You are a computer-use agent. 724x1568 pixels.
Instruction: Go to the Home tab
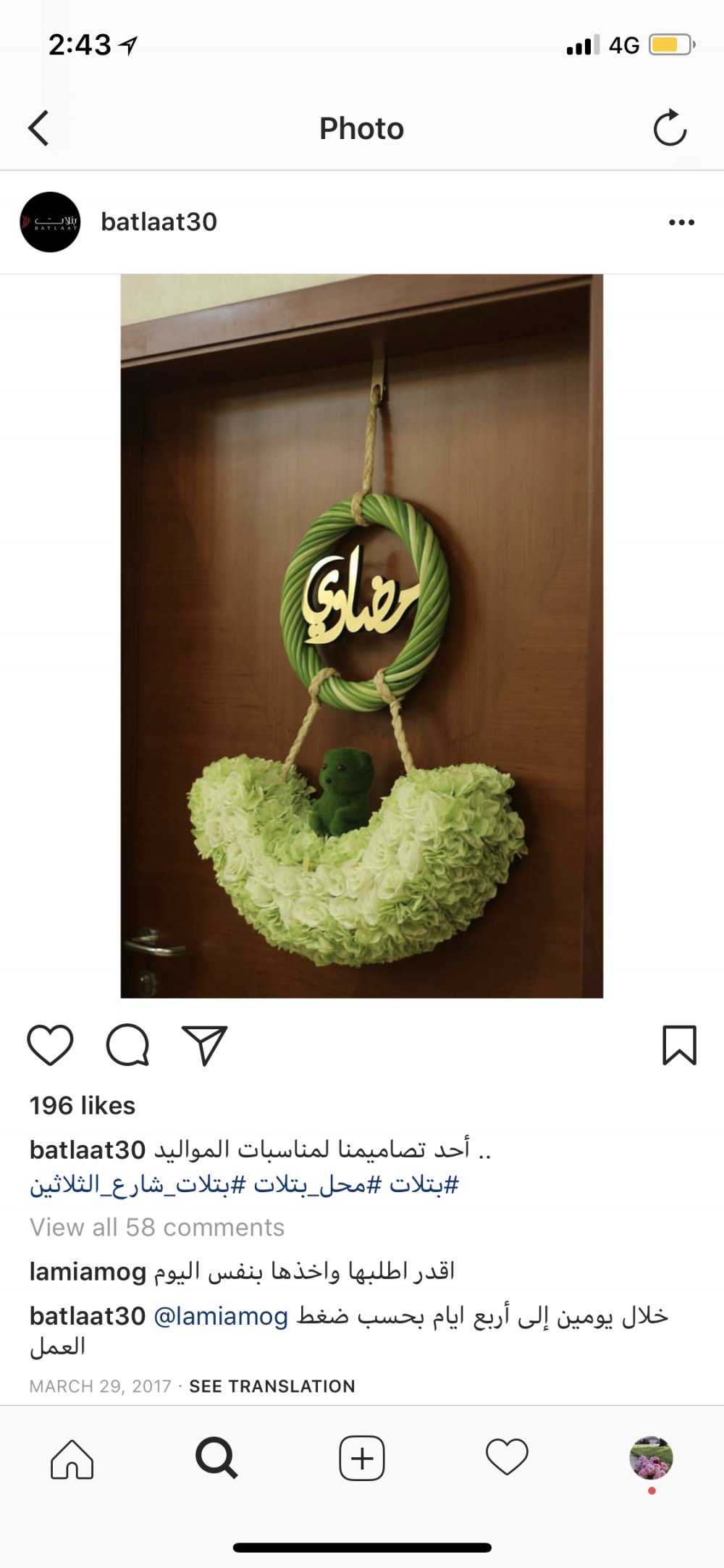[72, 1458]
